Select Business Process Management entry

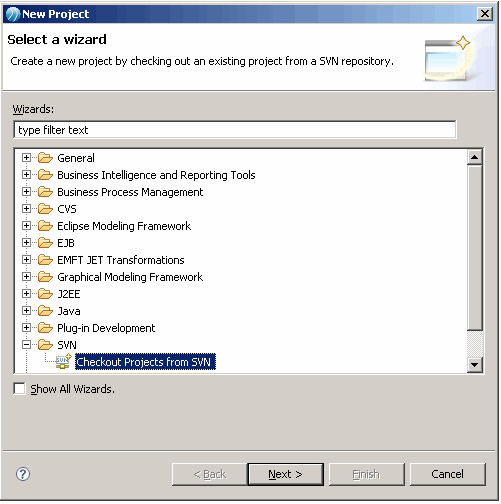pos(130,192)
